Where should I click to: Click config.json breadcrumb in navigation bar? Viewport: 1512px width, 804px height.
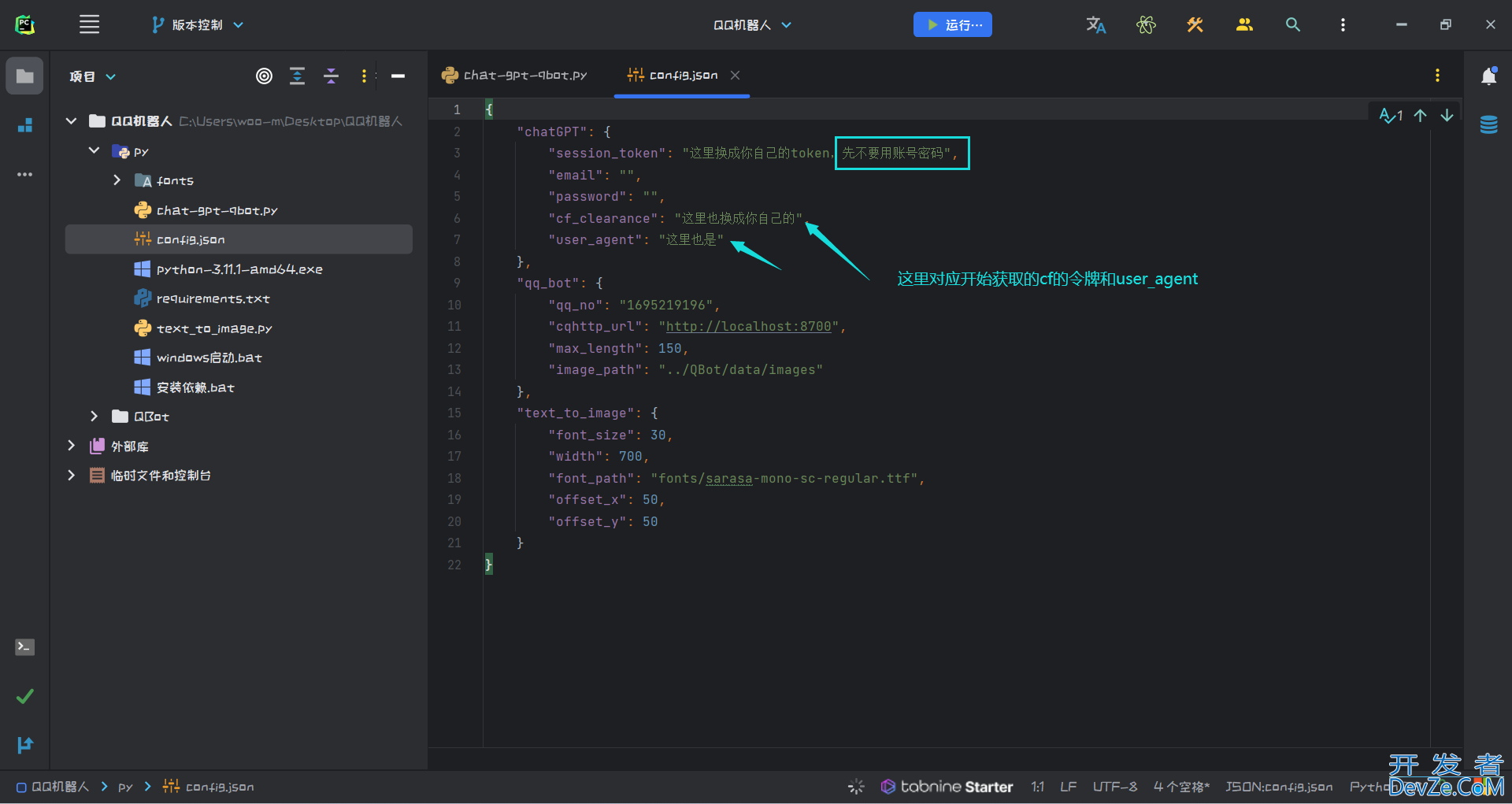[209, 786]
